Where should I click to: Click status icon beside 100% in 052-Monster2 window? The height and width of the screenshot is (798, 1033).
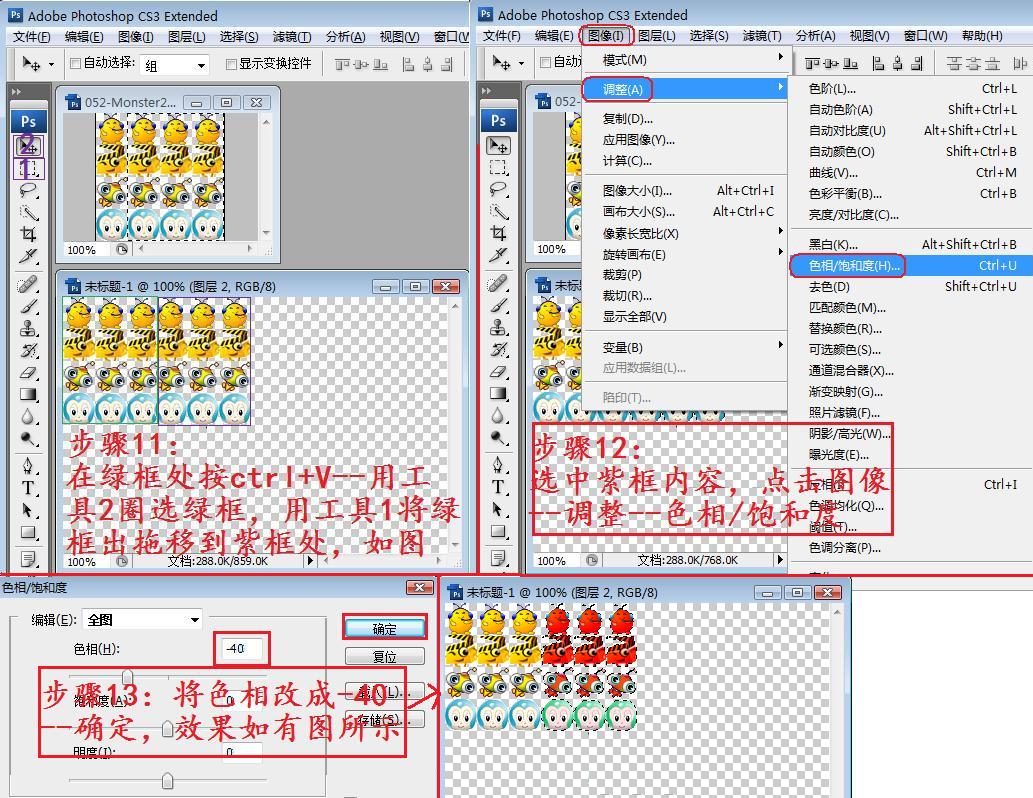coord(122,250)
